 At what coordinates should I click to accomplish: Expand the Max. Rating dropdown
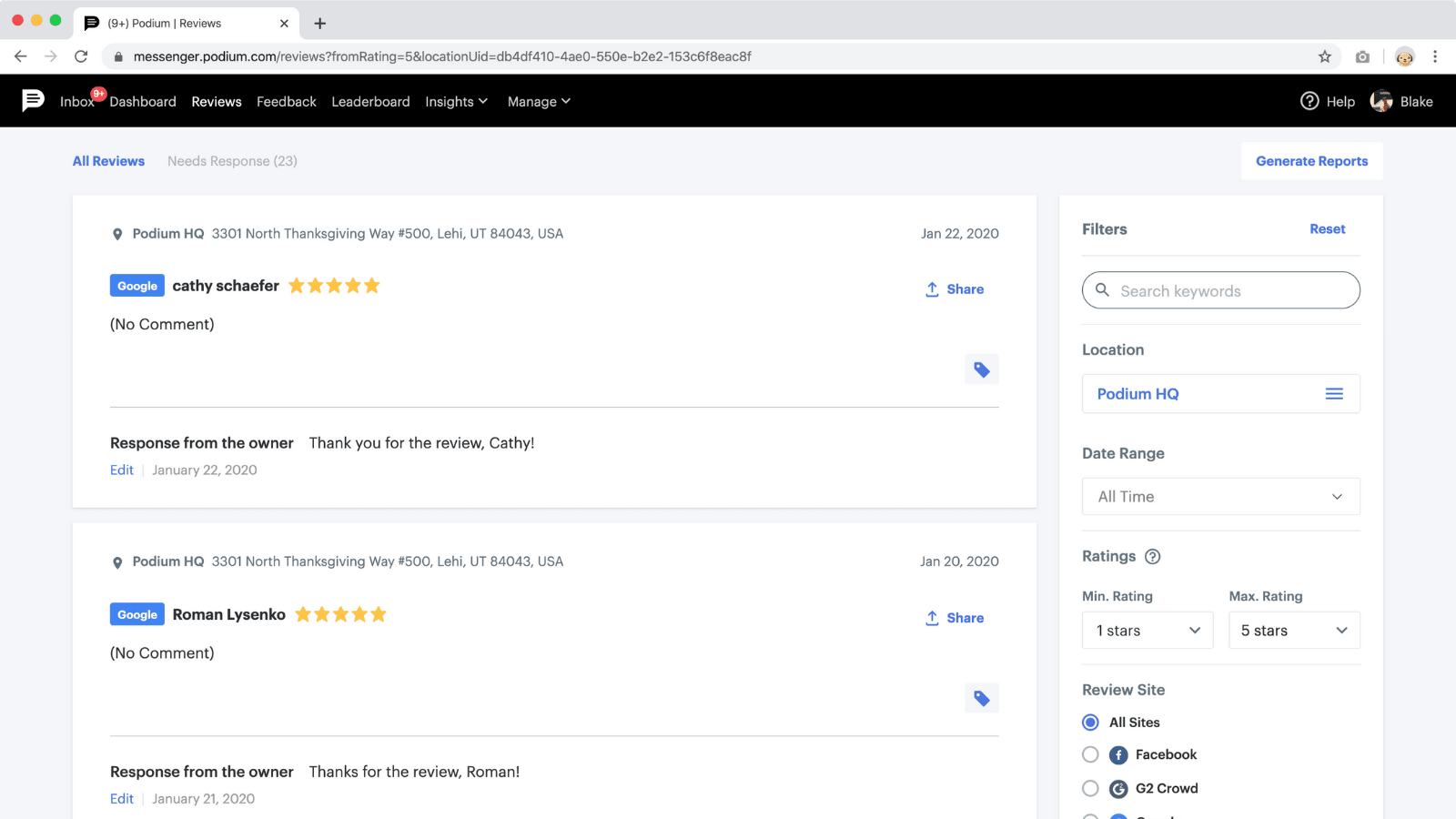click(x=1294, y=631)
